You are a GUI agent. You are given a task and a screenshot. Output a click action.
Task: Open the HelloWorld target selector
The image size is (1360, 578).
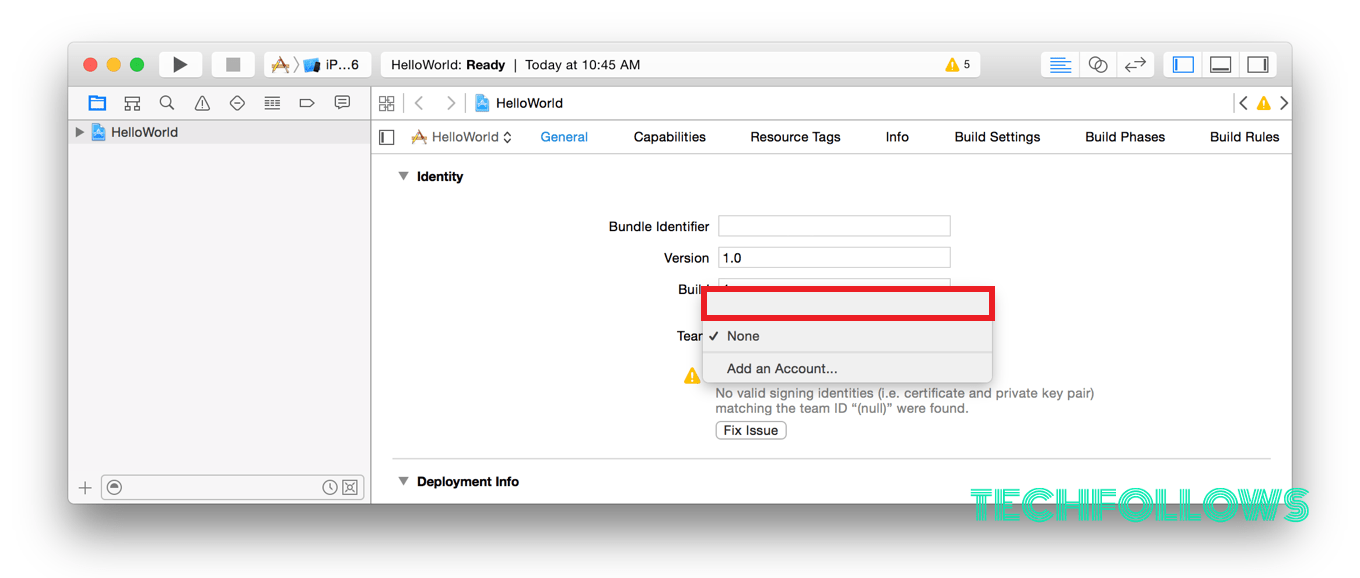pos(462,137)
